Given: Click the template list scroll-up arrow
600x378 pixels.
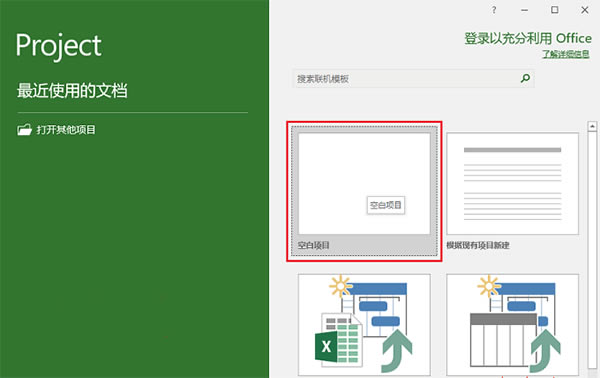Looking at the screenshot, I should pyautogui.click(x=592, y=126).
